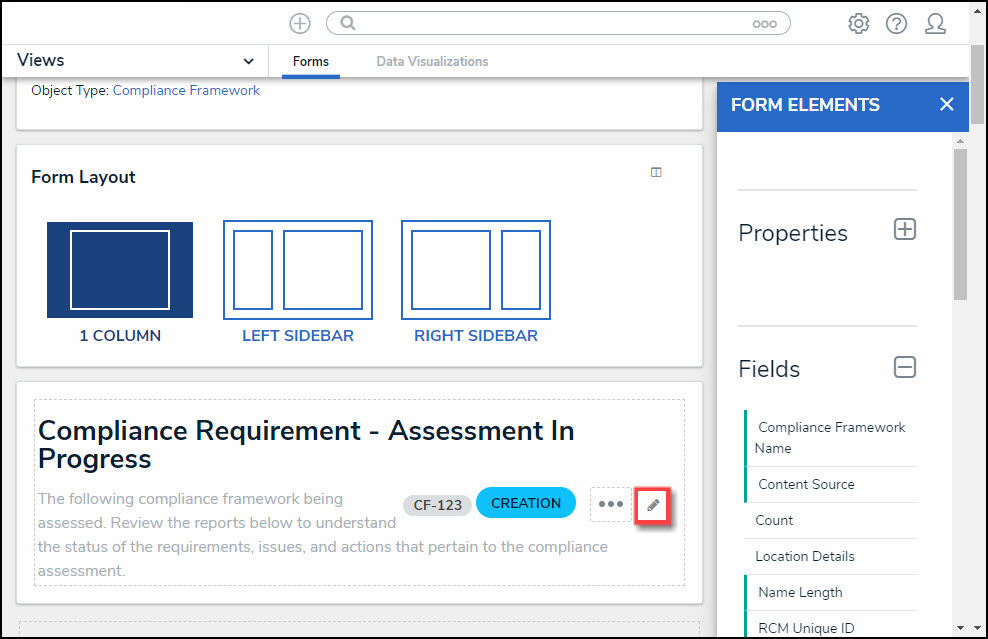
Task: Choose the Right Sidebar layout
Action: [x=476, y=271]
